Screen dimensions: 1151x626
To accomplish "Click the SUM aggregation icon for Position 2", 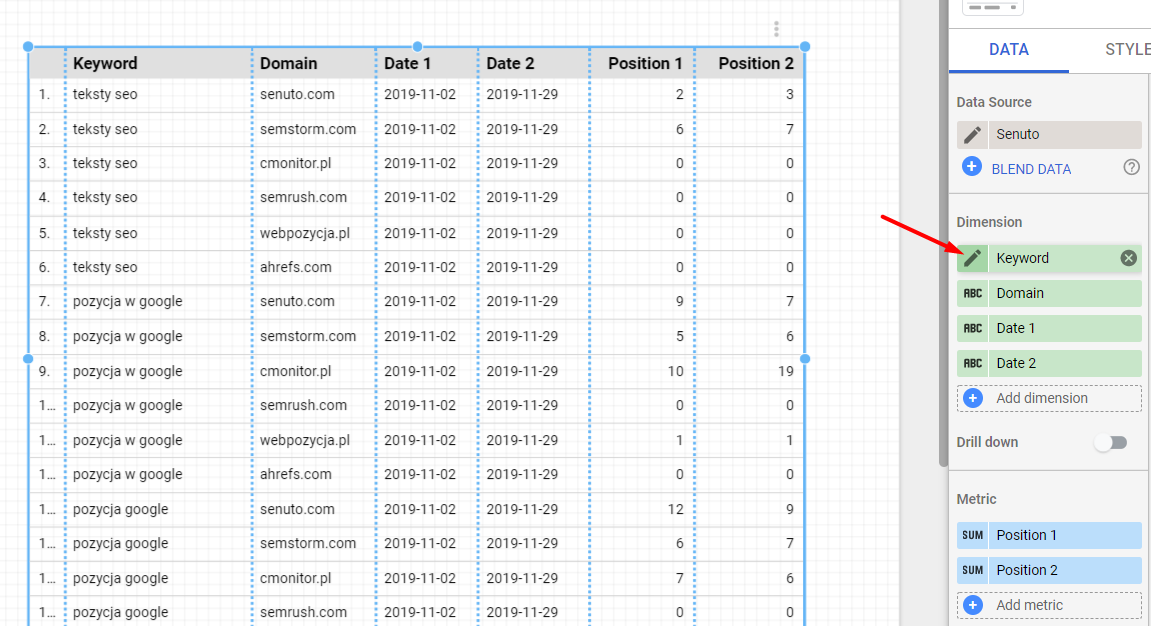I will (x=973, y=570).
